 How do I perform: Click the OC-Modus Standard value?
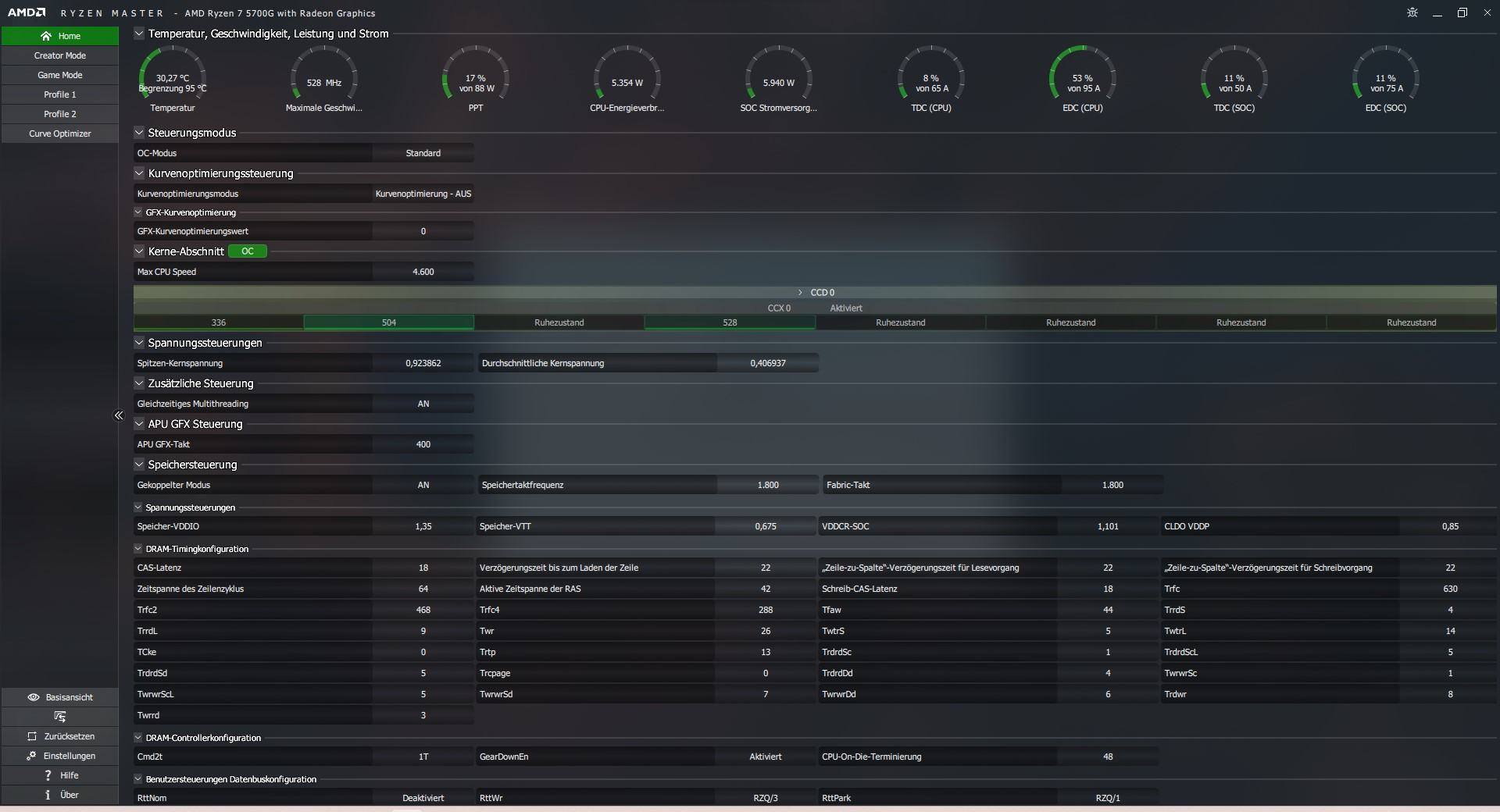tap(423, 153)
